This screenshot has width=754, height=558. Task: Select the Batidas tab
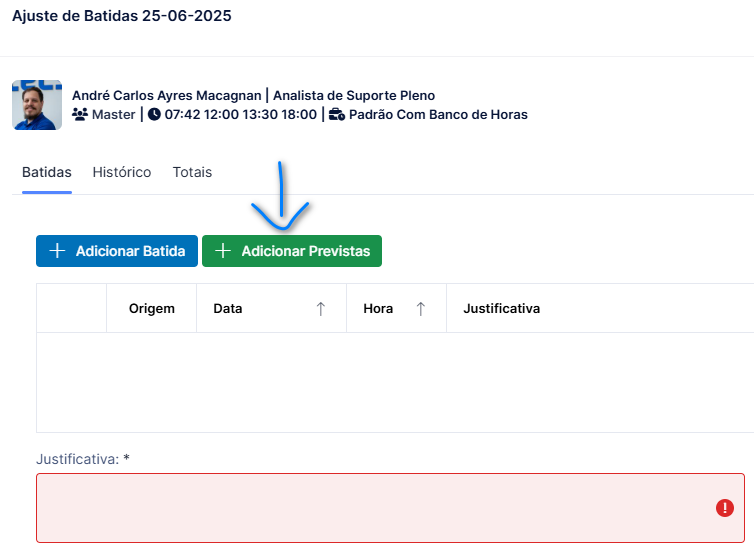(x=47, y=172)
